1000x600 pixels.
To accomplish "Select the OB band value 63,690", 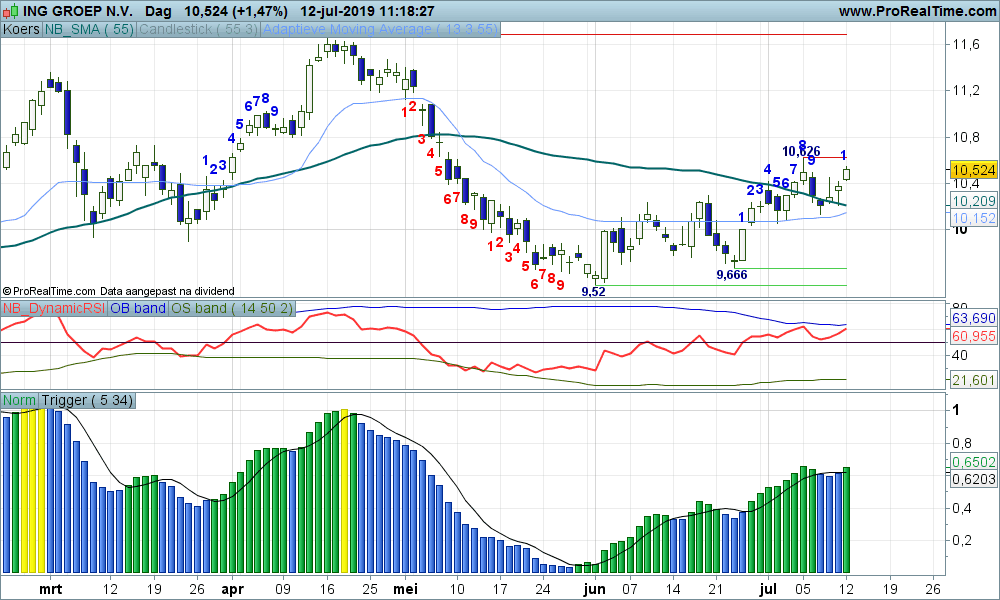I will [973, 318].
